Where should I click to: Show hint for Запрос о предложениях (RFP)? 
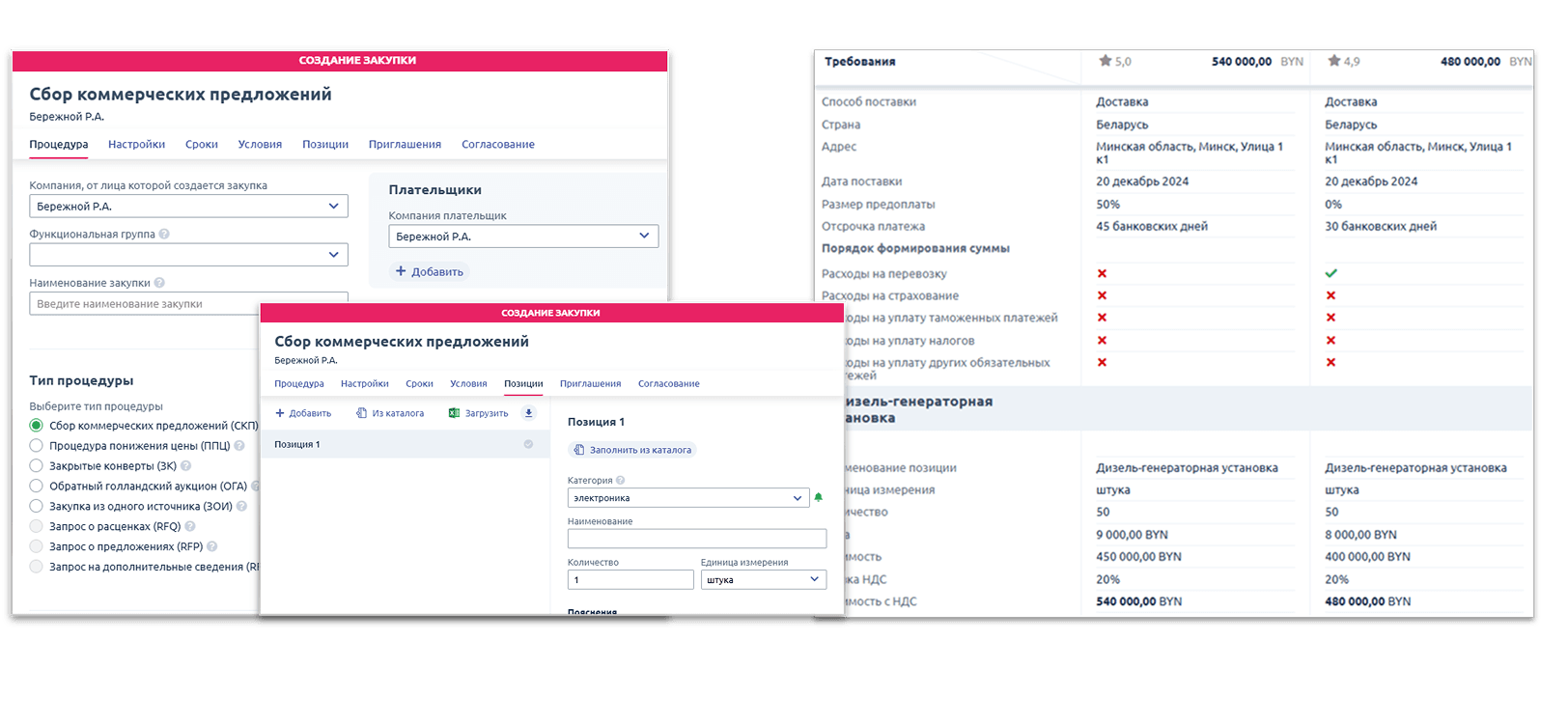pos(212,546)
